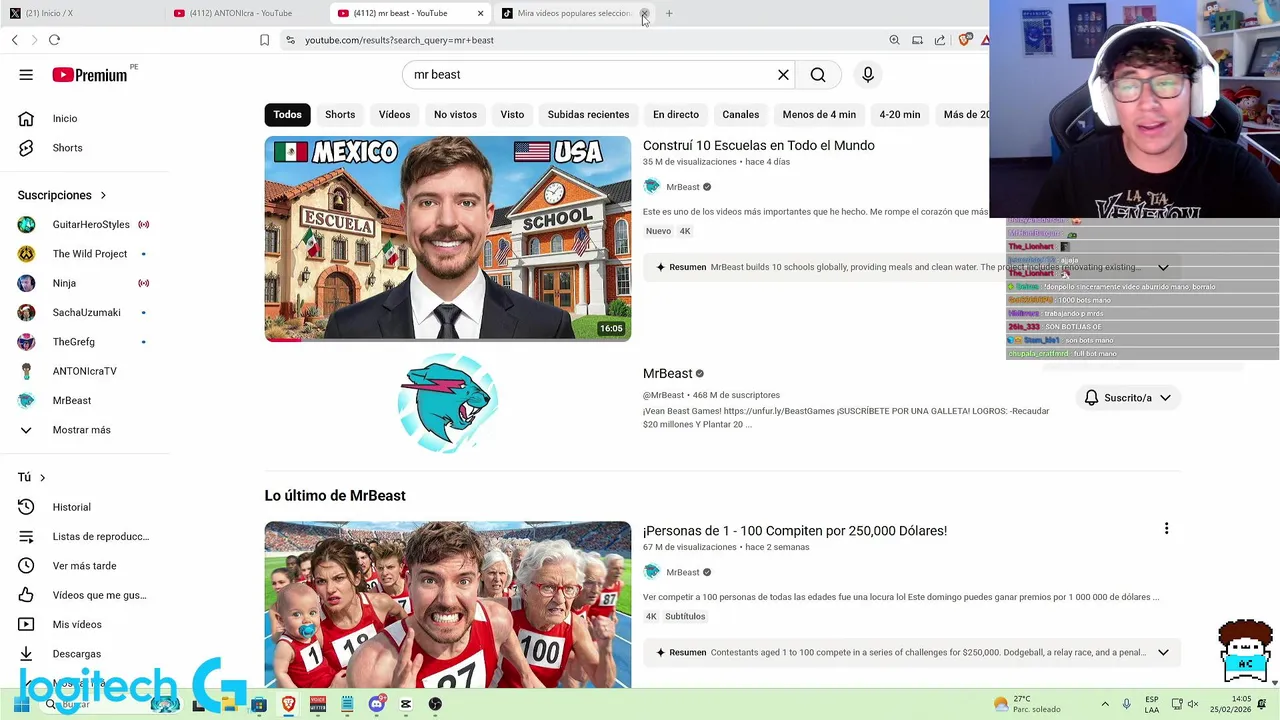Open the MrBeast channel avatar logo
Screen dimensions: 1280x720
click(447, 403)
